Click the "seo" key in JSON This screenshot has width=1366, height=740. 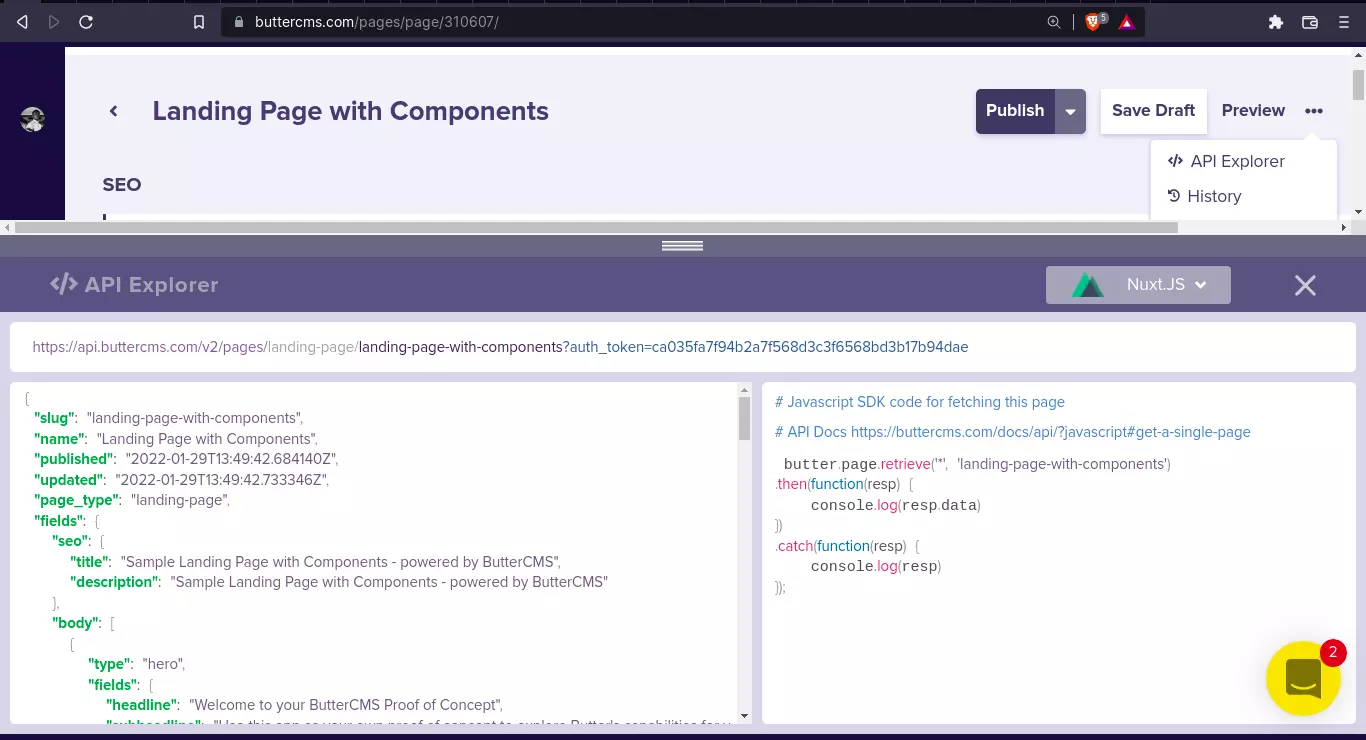(72, 541)
